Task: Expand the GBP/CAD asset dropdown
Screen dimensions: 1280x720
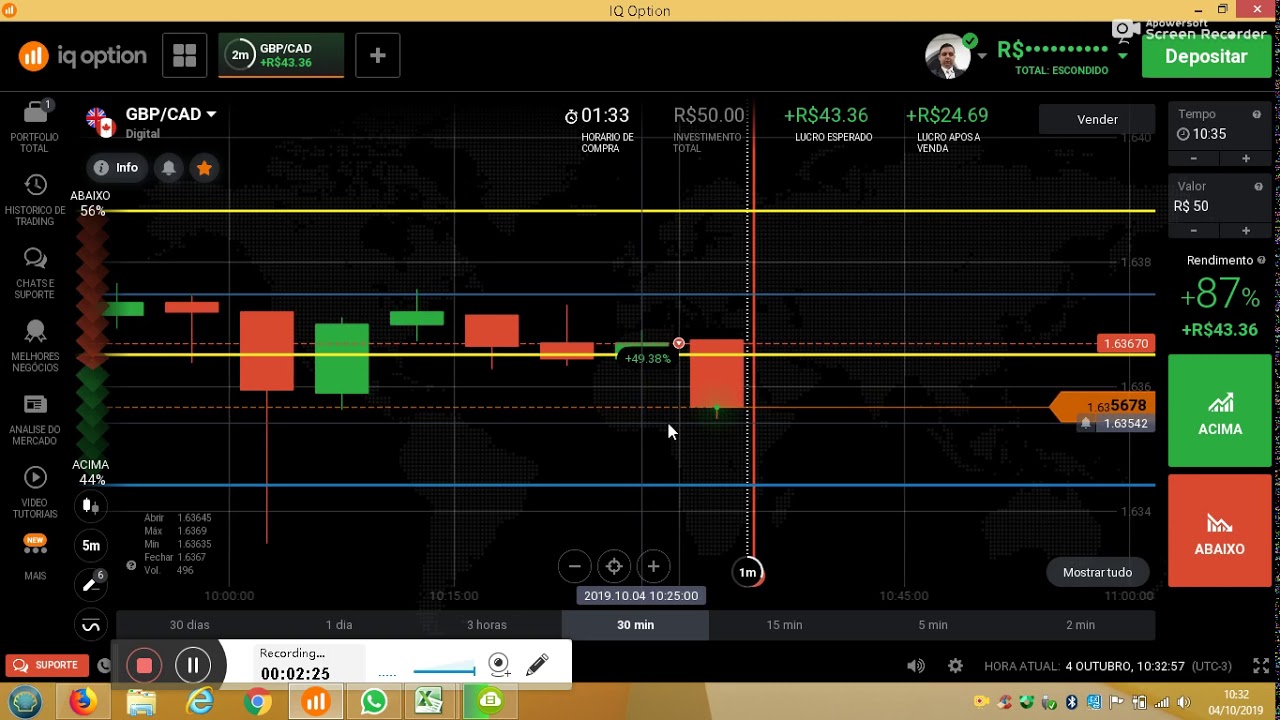Action: [x=211, y=114]
